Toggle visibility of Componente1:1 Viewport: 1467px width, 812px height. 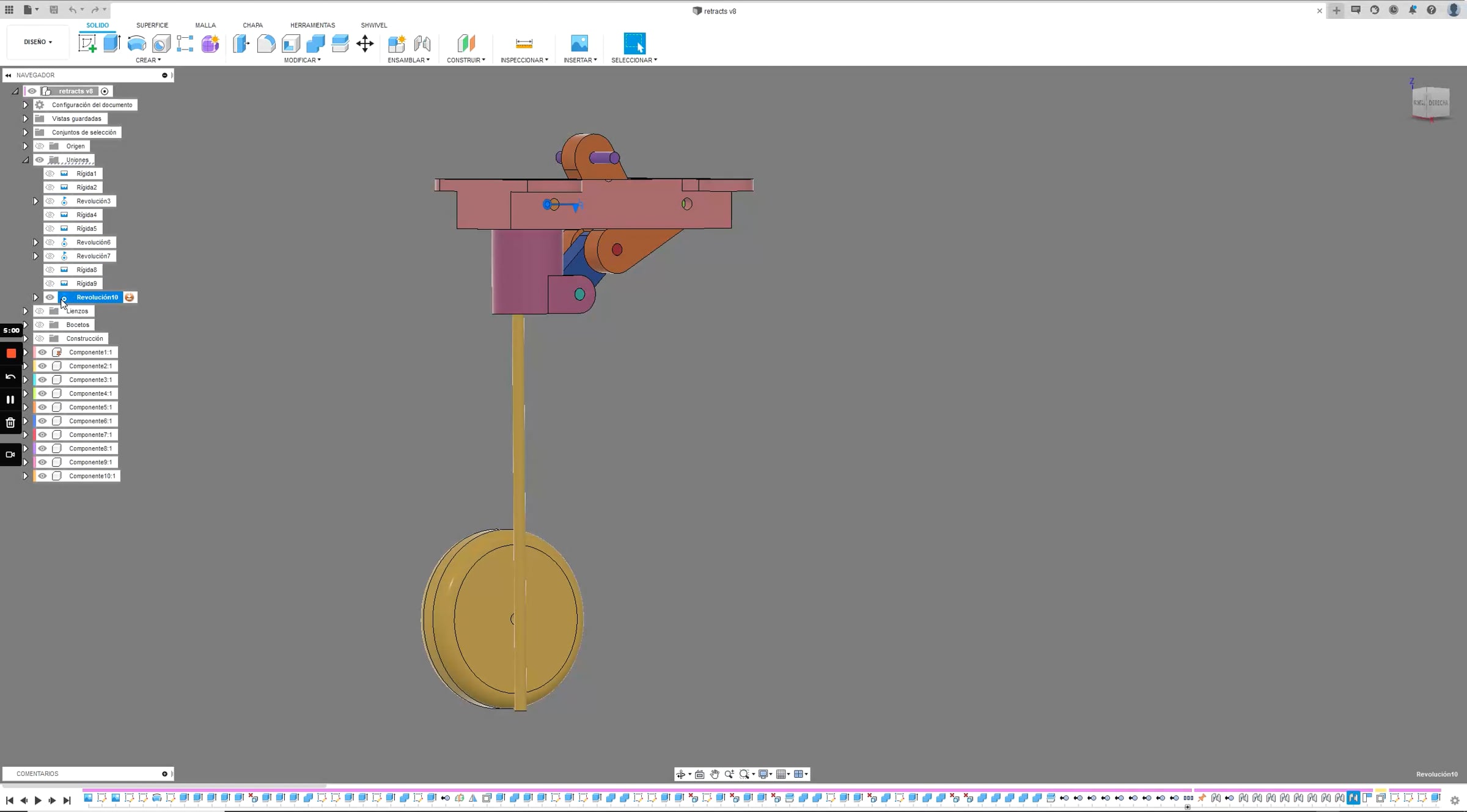click(x=42, y=353)
